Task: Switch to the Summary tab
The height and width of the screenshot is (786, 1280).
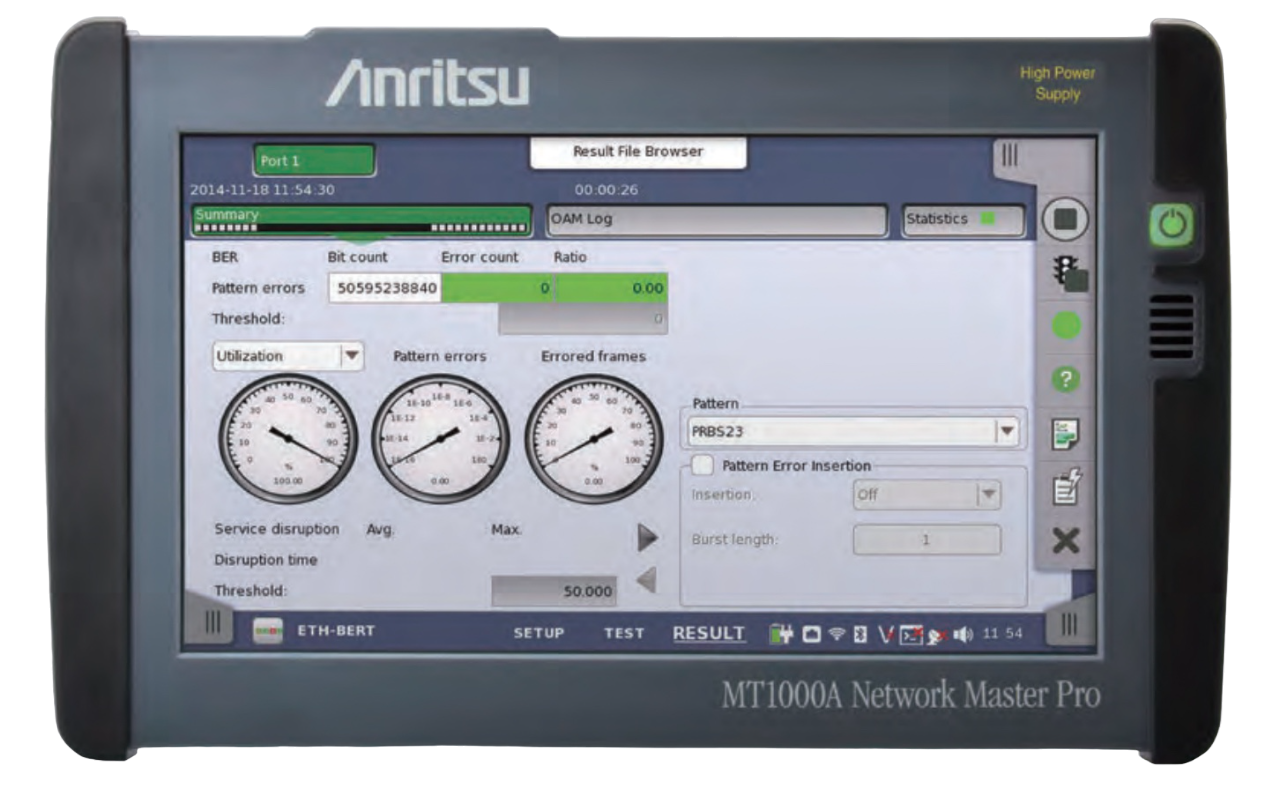Action: coord(361,220)
